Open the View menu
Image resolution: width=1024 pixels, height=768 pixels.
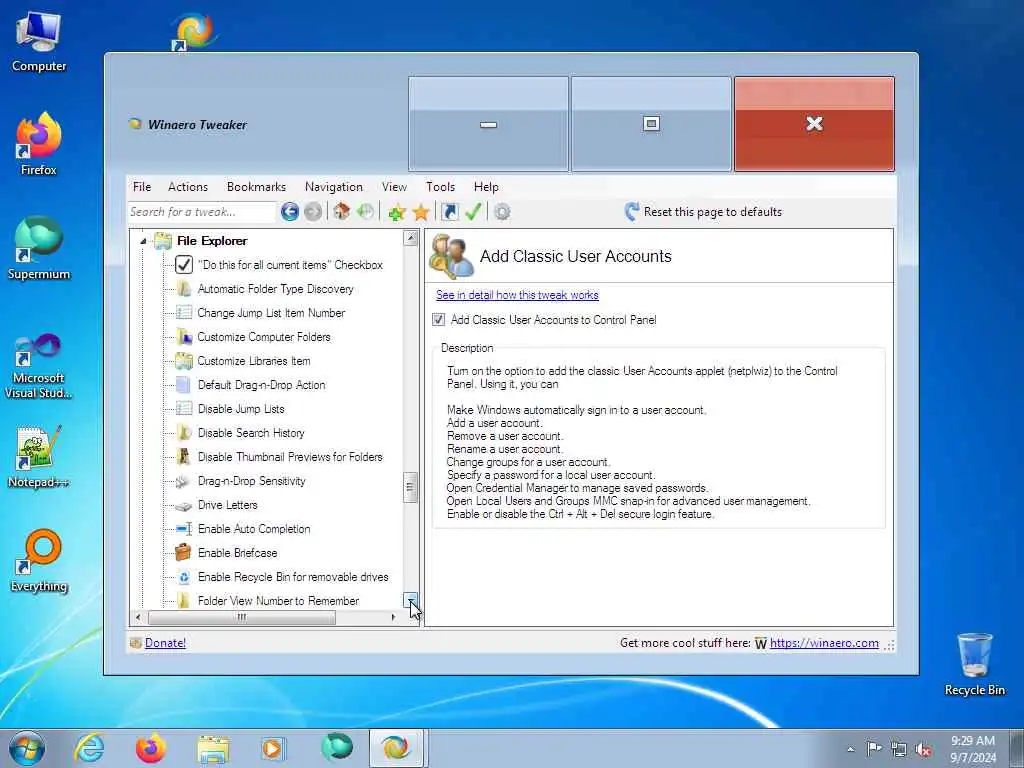[x=394, y=187]
